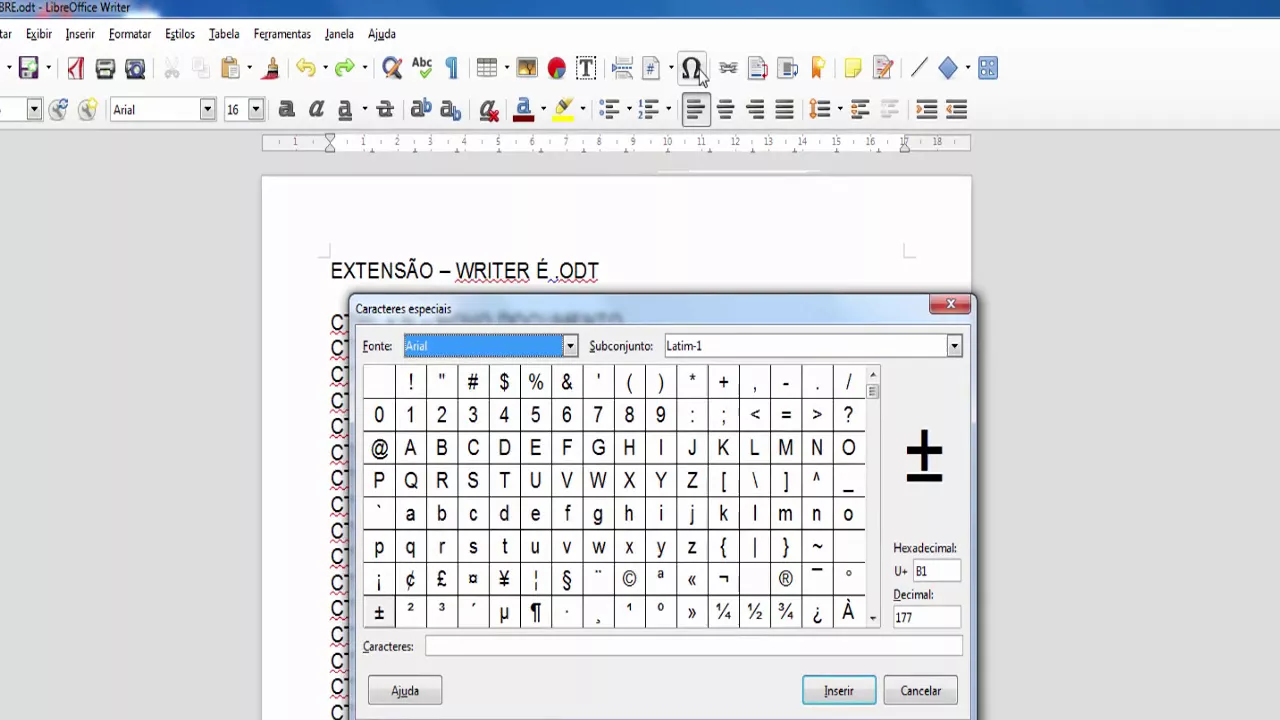Apply Superscript formatting
This screenshot has height=720, width=1280.
pos(421,109)
